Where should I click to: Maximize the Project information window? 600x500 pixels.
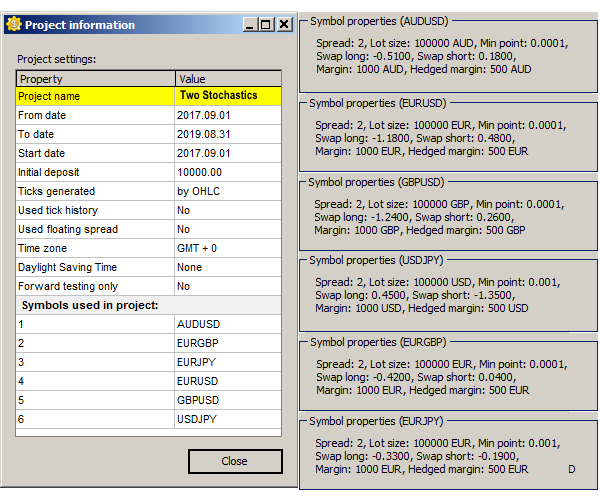click(x=265, y=24)
